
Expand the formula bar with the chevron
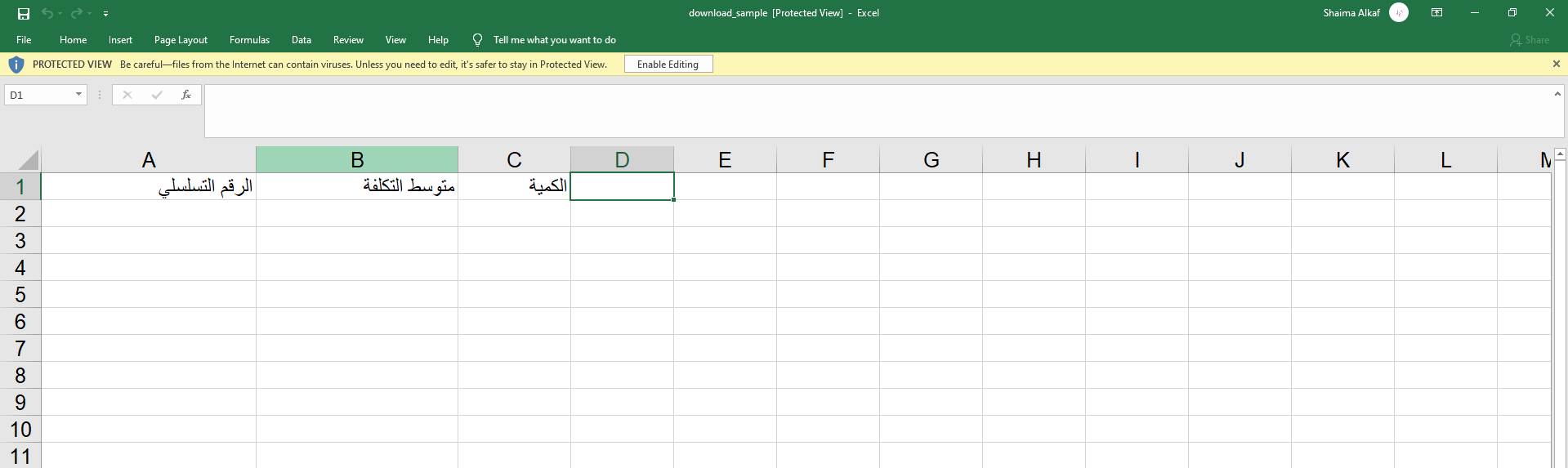pyautogui.click(x=1557, y=94)
